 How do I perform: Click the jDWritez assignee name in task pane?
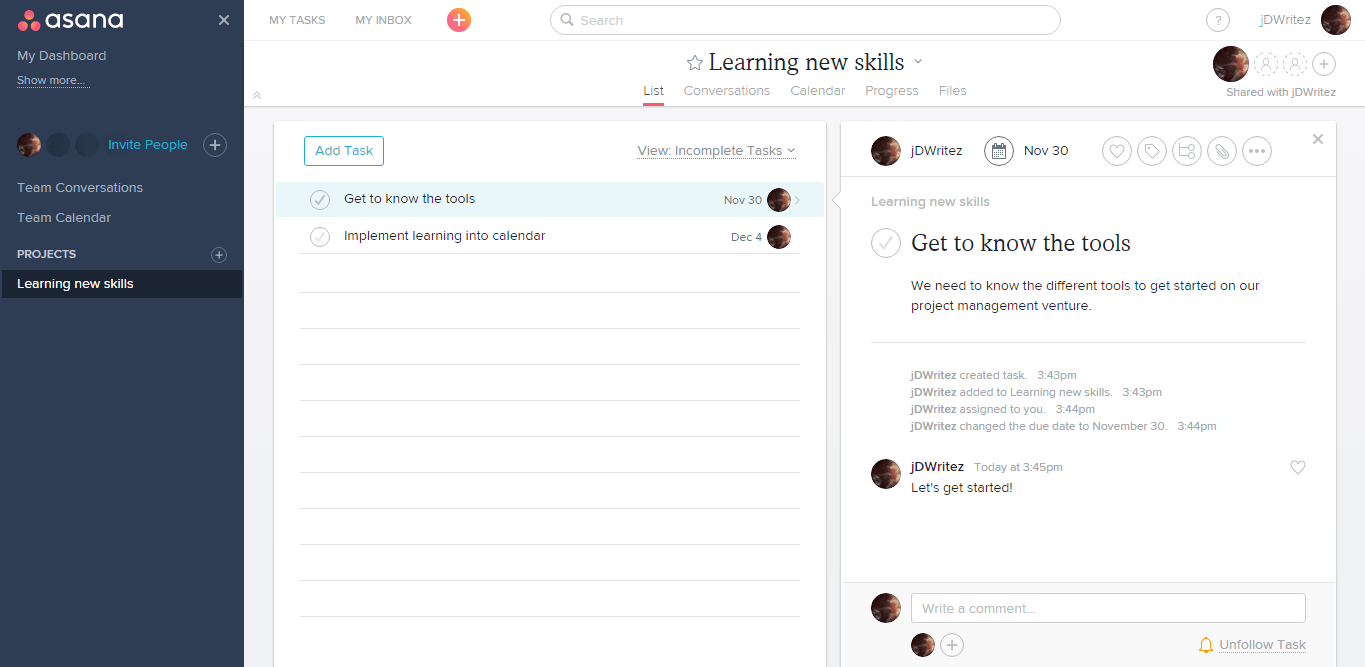[937, 151]
